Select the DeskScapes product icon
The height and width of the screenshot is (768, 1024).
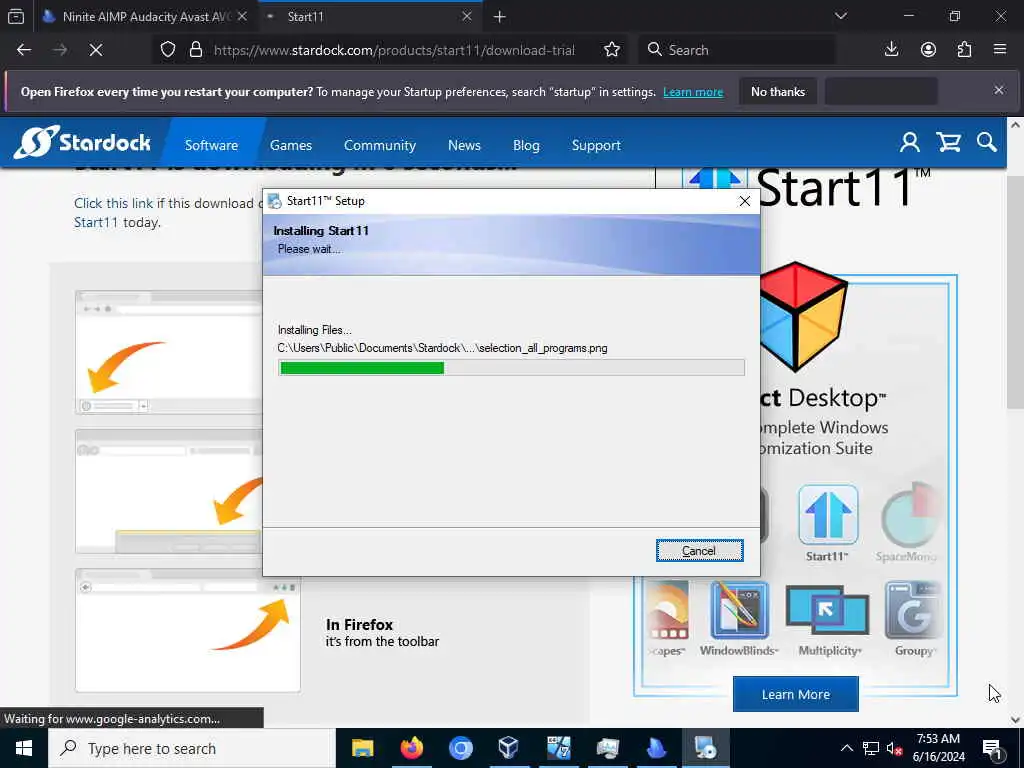pyautogui.click(x=667, y=618)
